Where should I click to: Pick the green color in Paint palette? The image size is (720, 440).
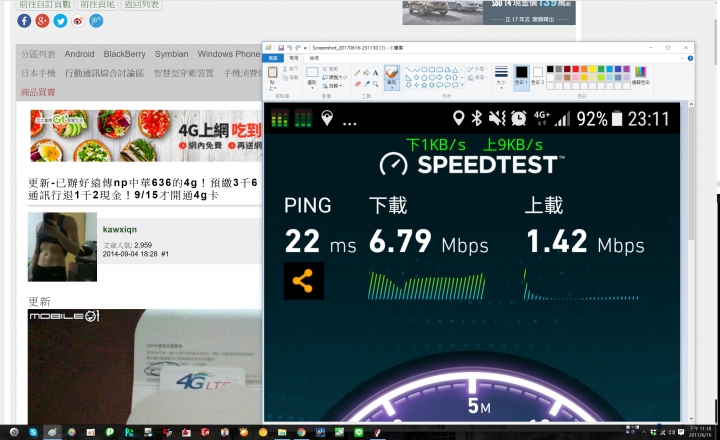pyautogui.click(x=602, y=69)
